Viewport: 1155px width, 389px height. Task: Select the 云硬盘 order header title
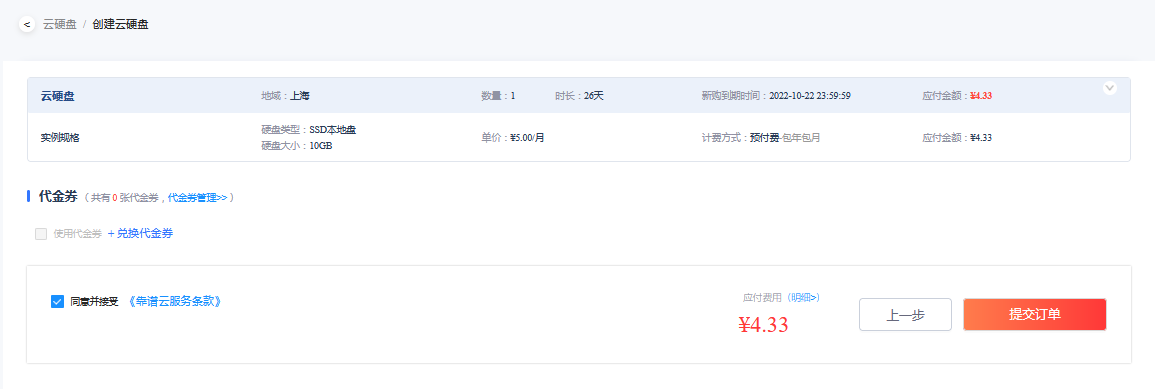point(57,96)
